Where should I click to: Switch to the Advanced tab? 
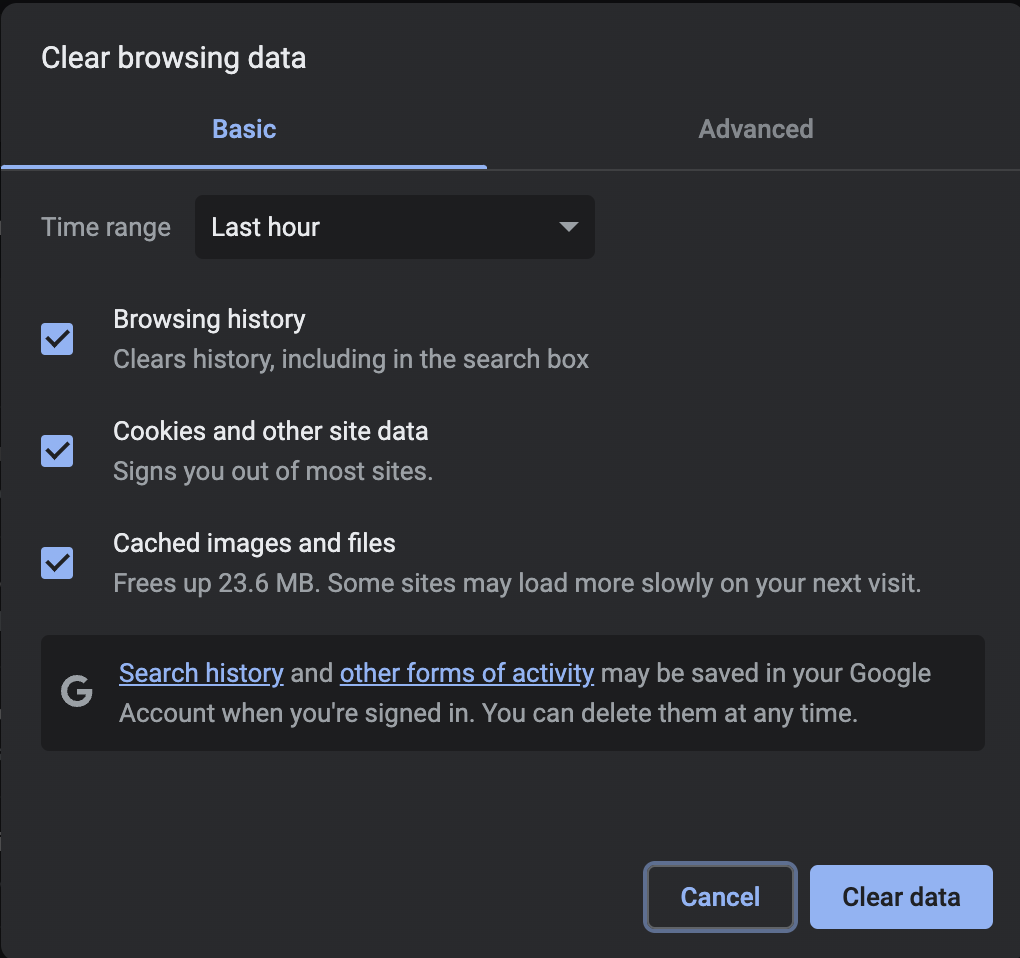[x=755, y=128]
